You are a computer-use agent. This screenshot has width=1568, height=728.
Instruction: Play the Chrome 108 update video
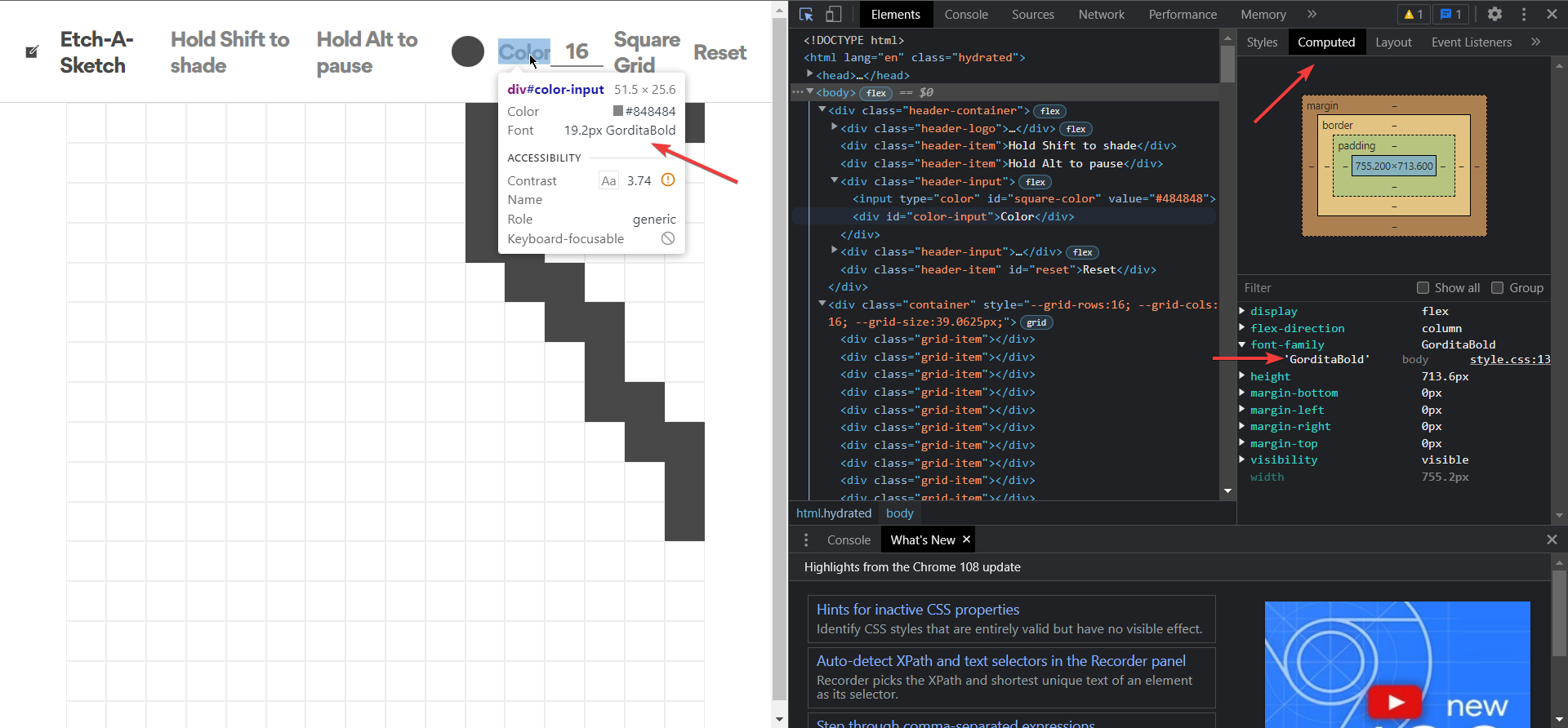pos(1396,702)
